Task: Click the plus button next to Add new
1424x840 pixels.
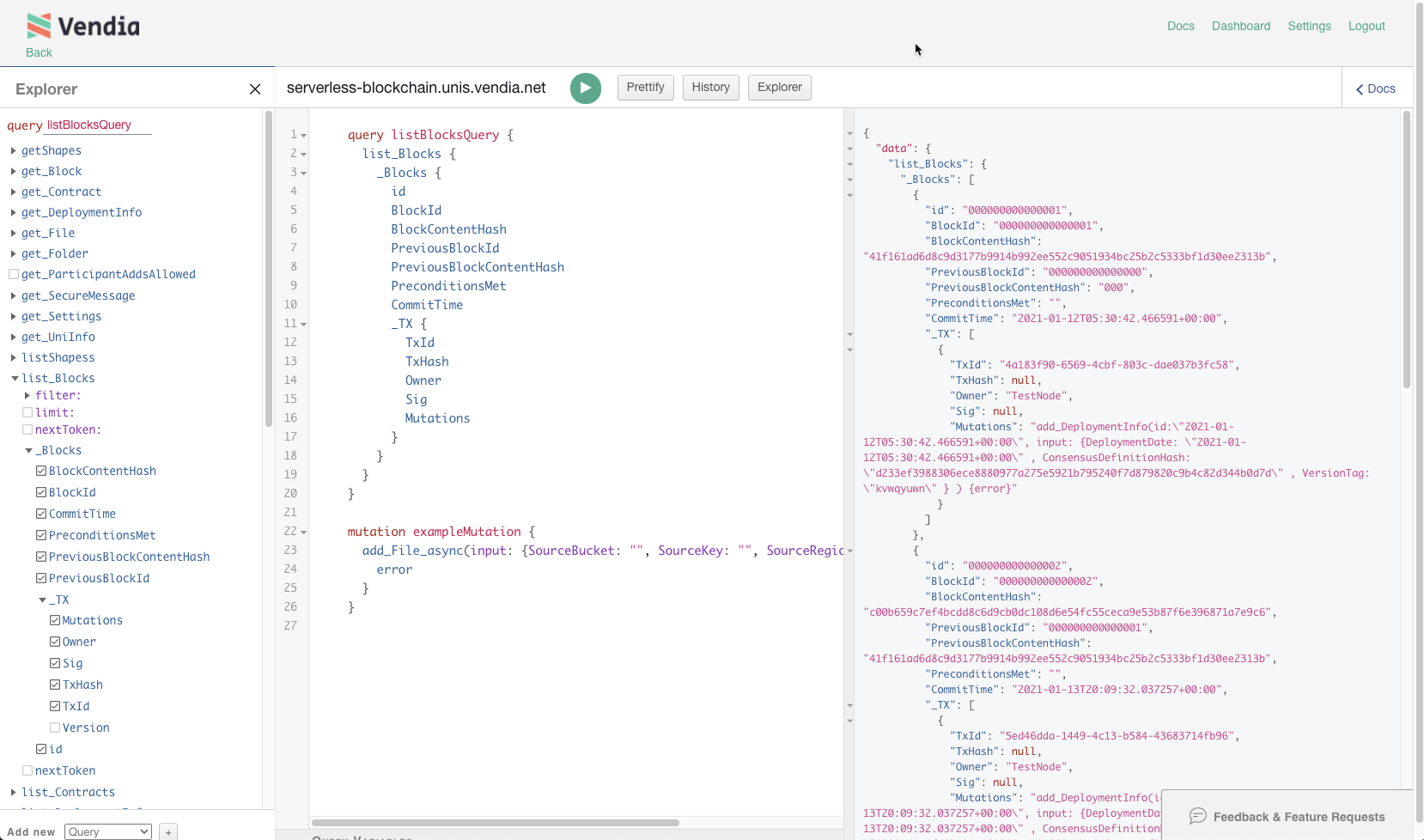Action: 168,831
